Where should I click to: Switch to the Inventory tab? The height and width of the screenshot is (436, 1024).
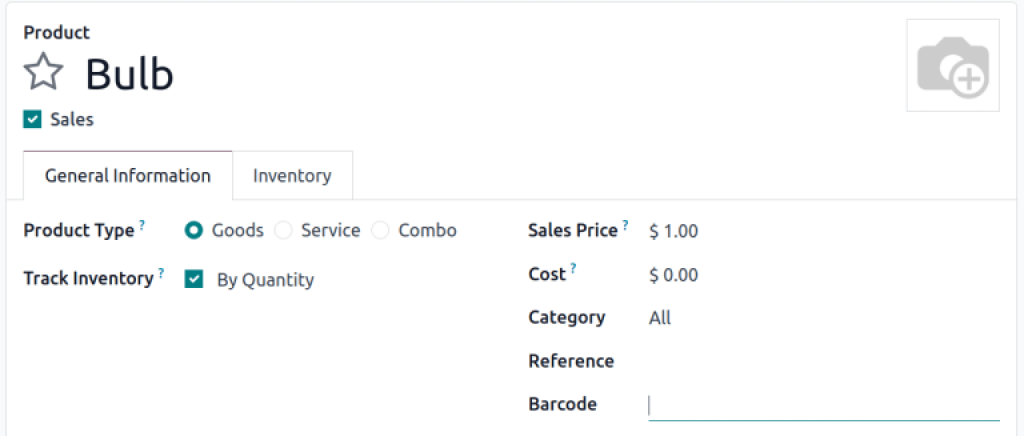(x=292, y=176)
